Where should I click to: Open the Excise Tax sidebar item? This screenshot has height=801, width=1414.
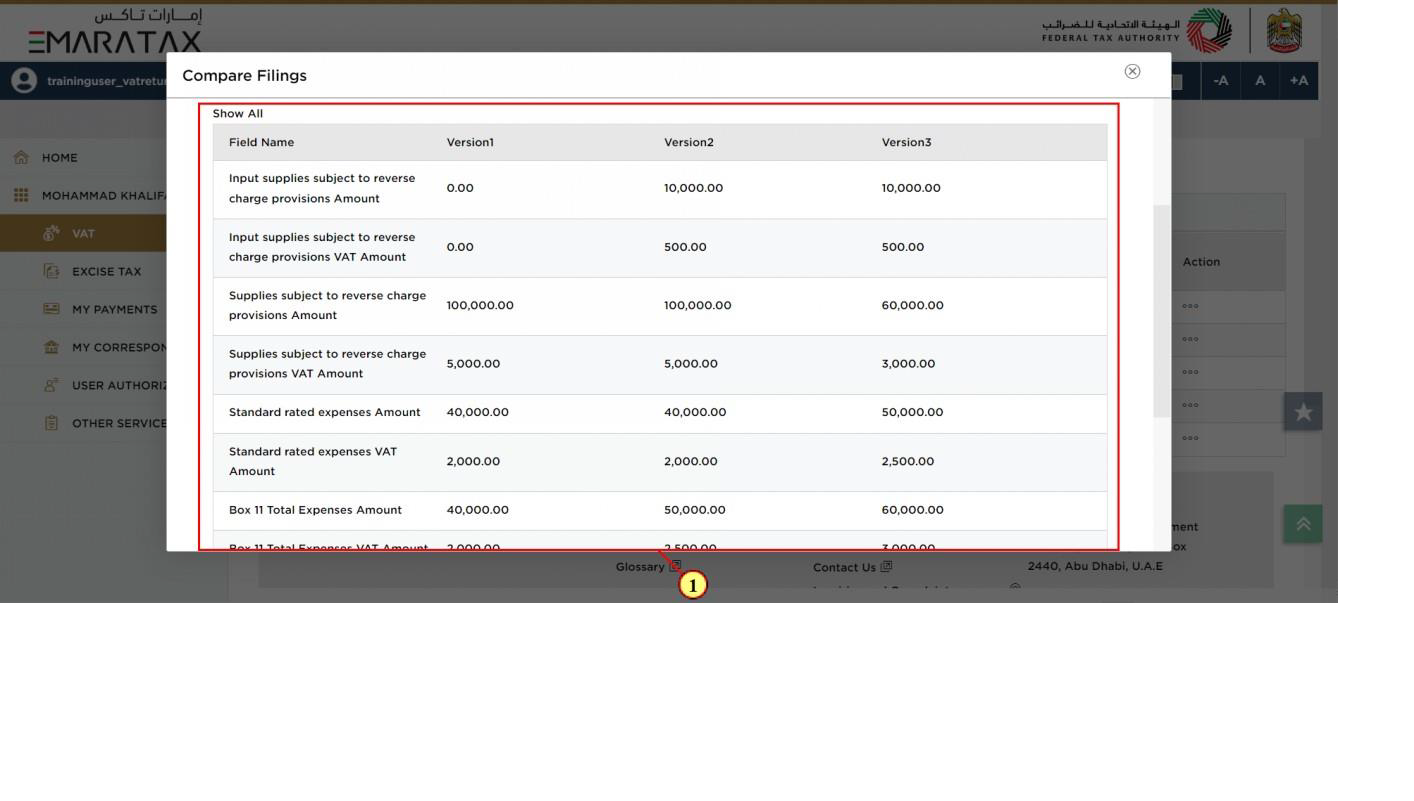point(106,271)
